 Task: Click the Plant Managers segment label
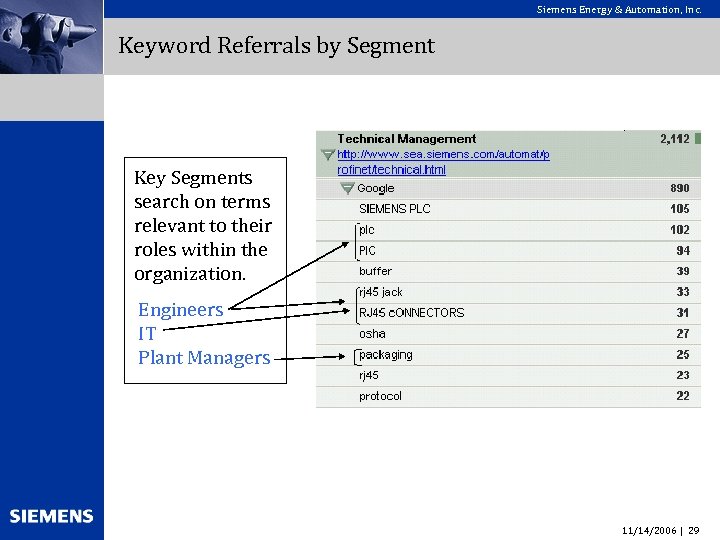[x=204, y=358]
